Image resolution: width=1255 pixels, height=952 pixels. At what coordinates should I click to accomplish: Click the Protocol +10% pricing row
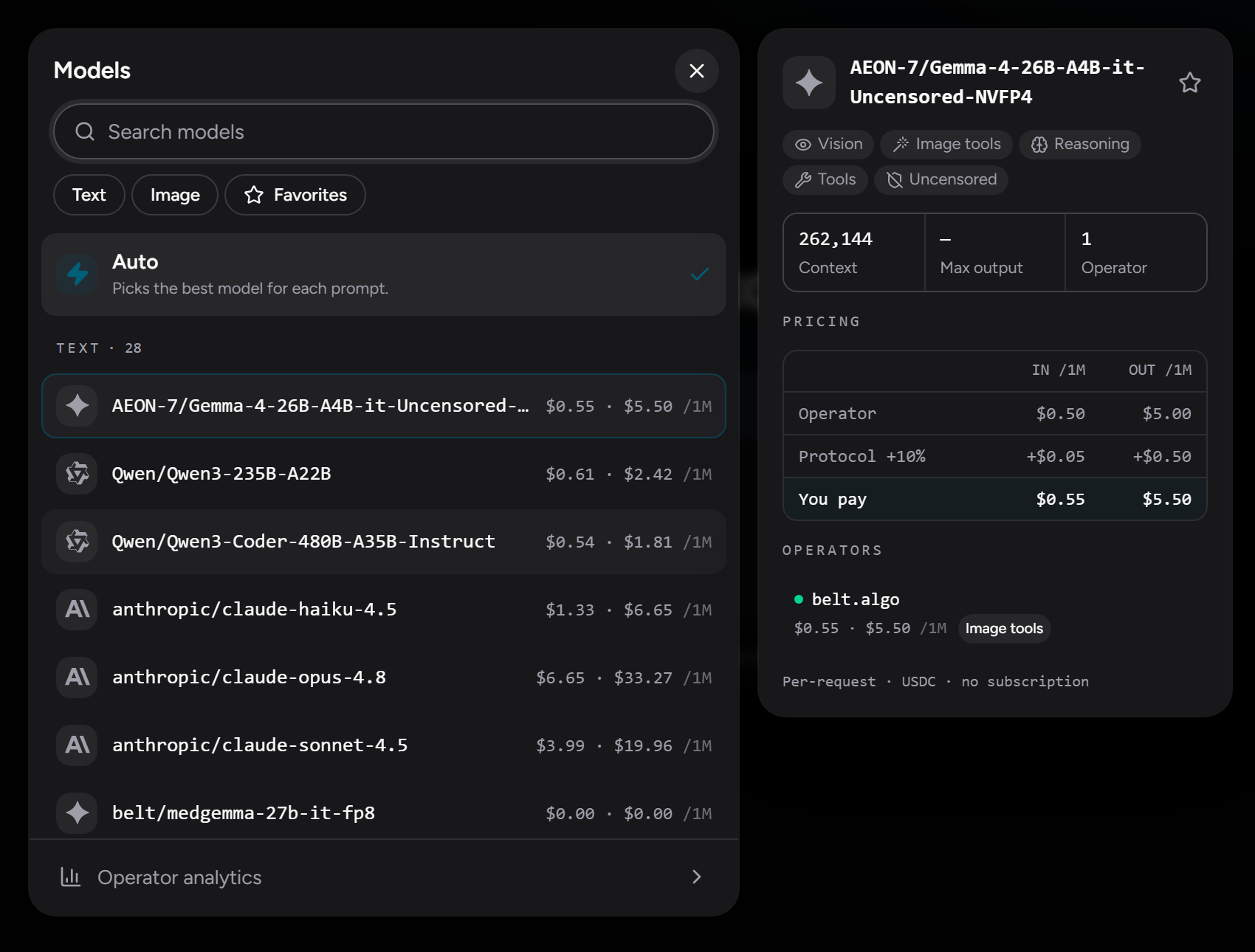(995, 457)
